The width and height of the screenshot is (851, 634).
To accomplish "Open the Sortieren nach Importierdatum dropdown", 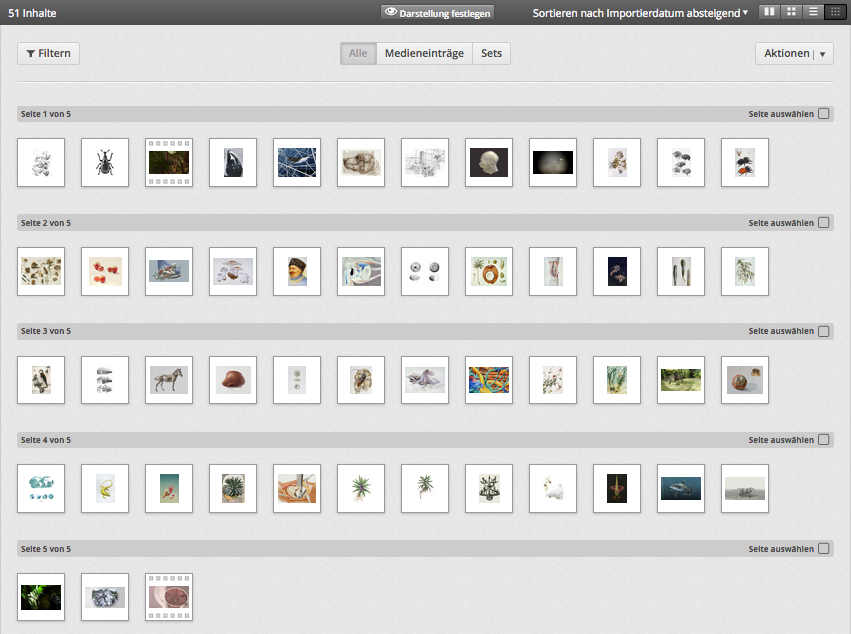I will pos(640,13).
